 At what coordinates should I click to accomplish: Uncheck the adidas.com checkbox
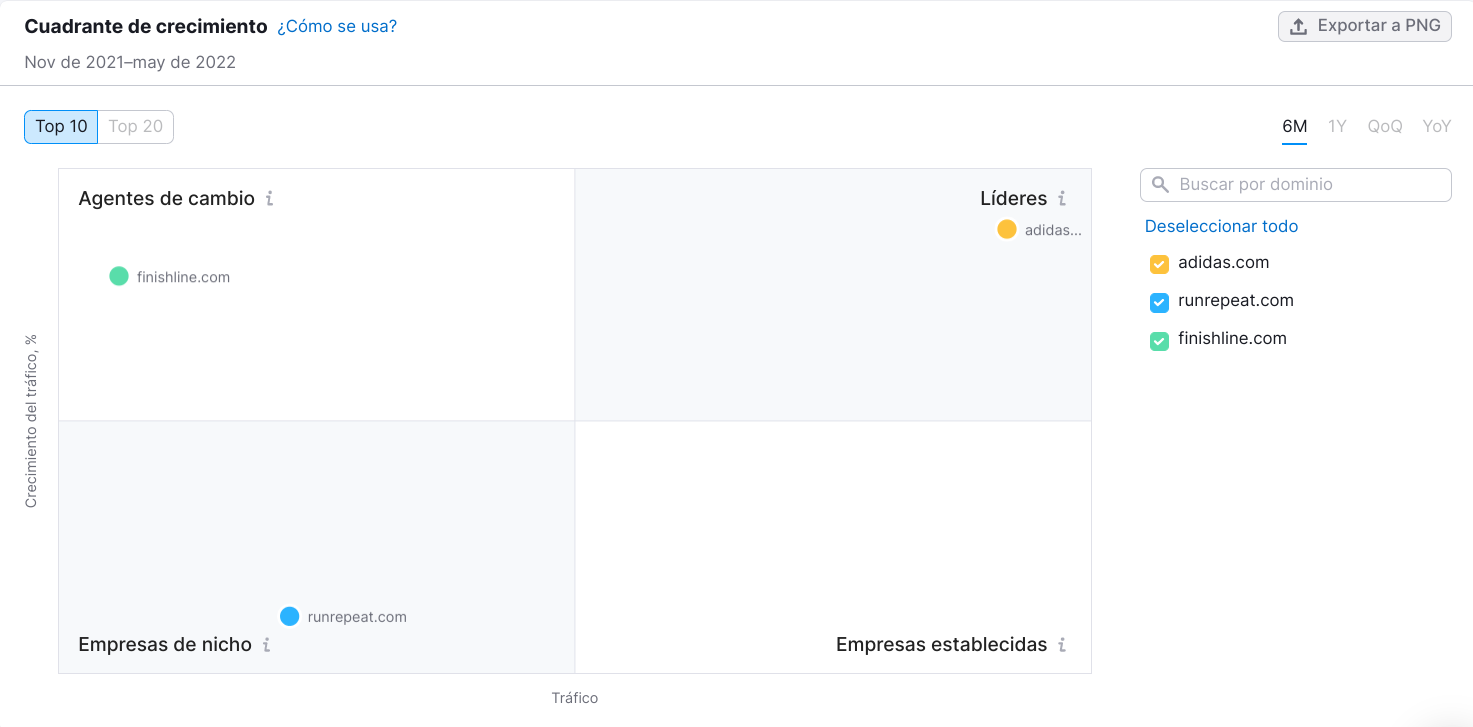[1159, 264]
